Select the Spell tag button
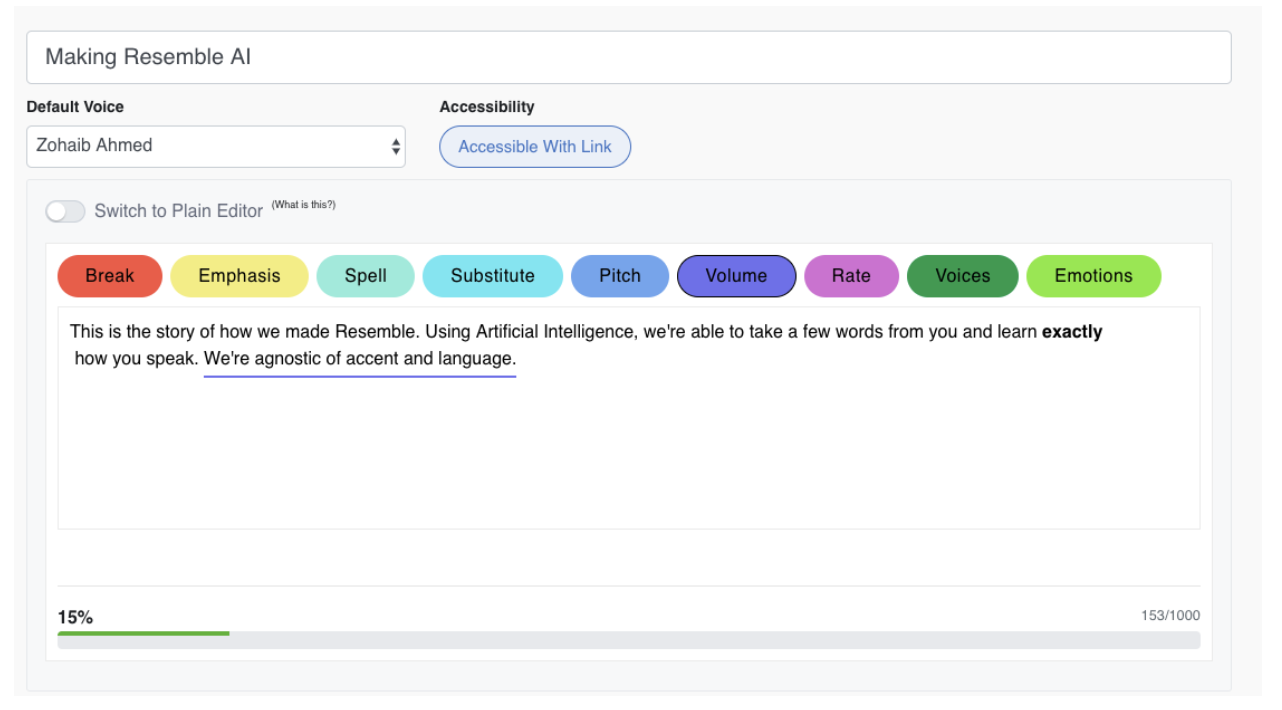Screen dimensions: 1282x710 [x=366, y=276]
